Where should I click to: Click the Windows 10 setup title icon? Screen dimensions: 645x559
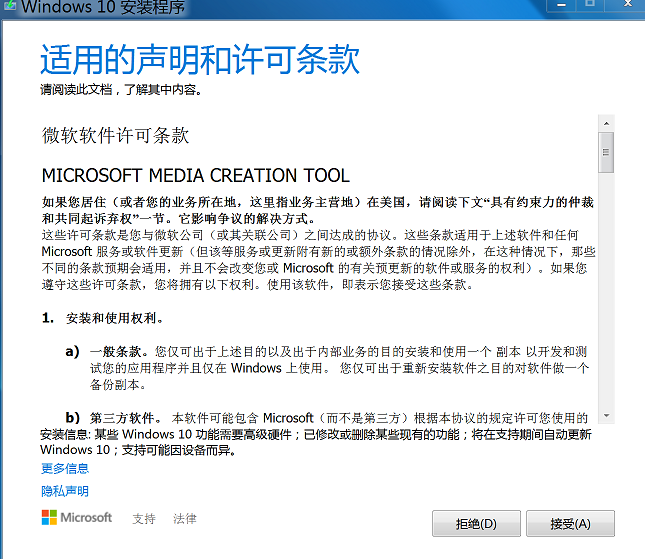(9, 5)
